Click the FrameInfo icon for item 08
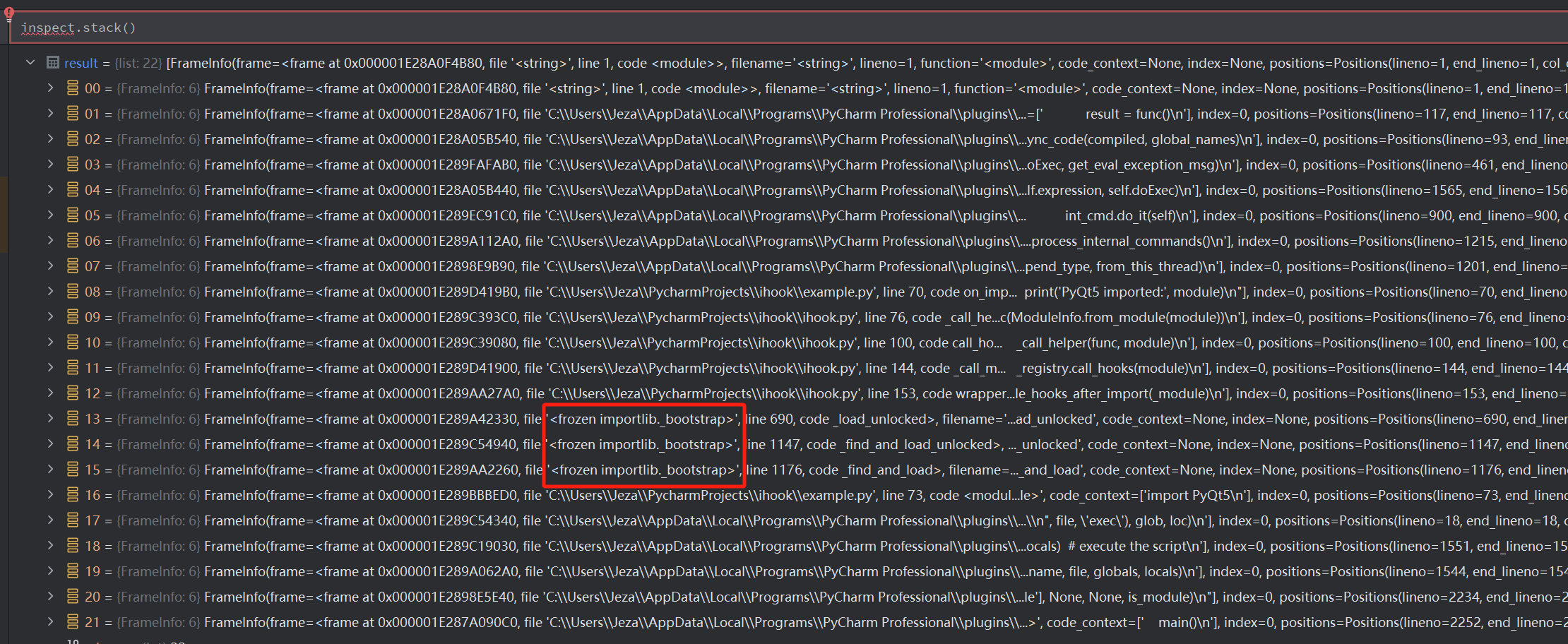 (73, 292)
